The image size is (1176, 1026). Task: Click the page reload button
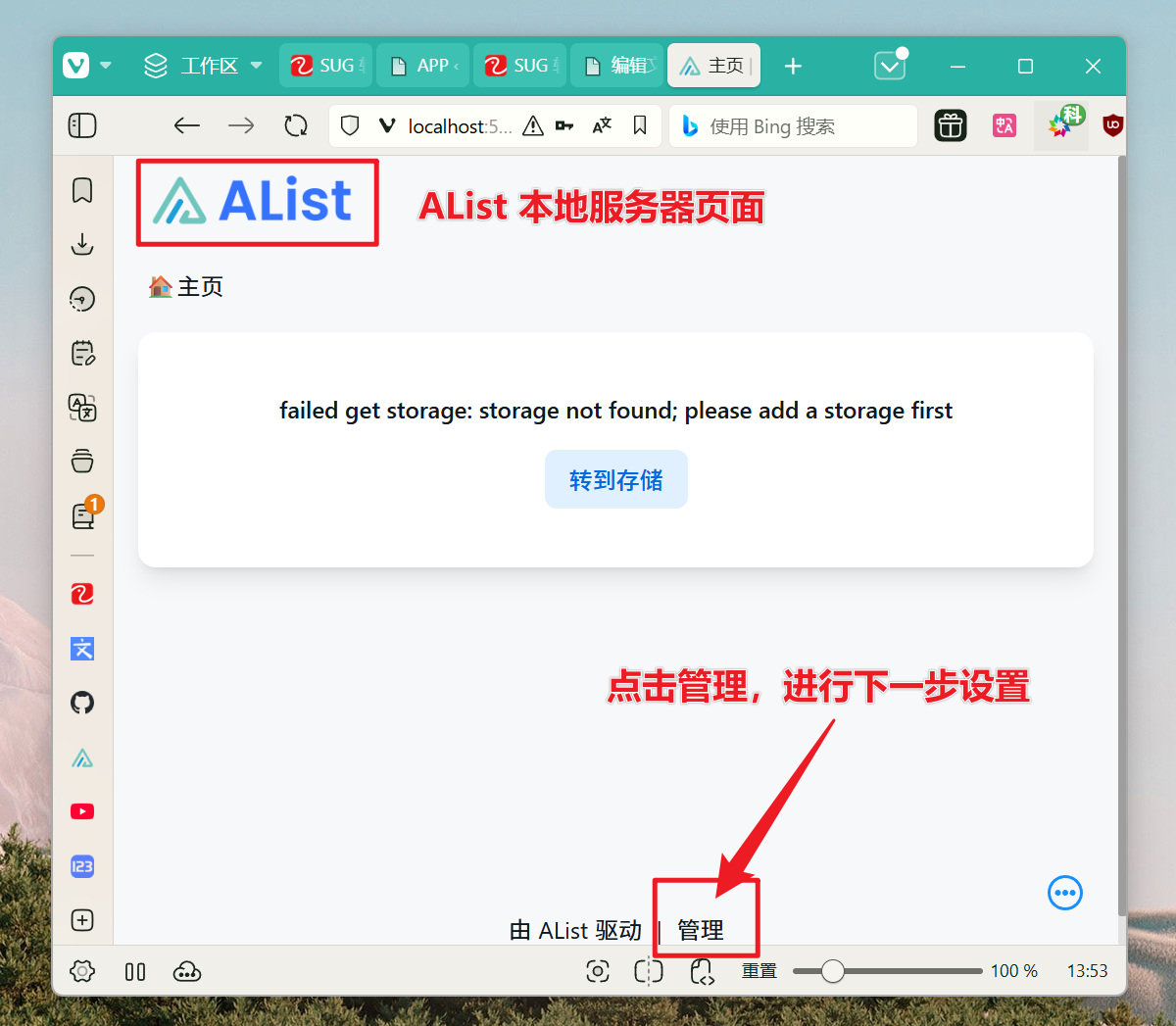pos(295,125)
